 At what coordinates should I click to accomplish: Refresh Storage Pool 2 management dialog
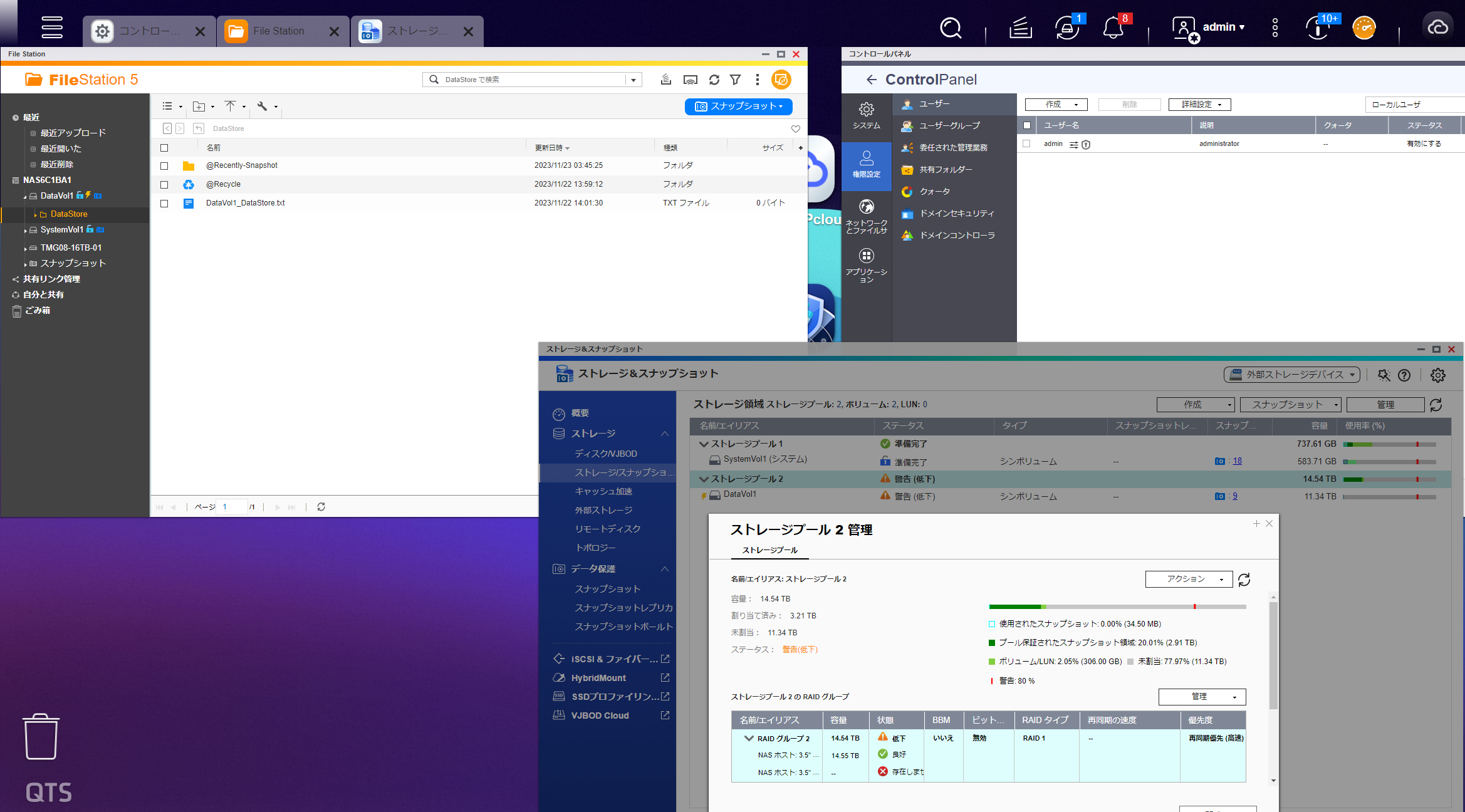pos(1244,580)
